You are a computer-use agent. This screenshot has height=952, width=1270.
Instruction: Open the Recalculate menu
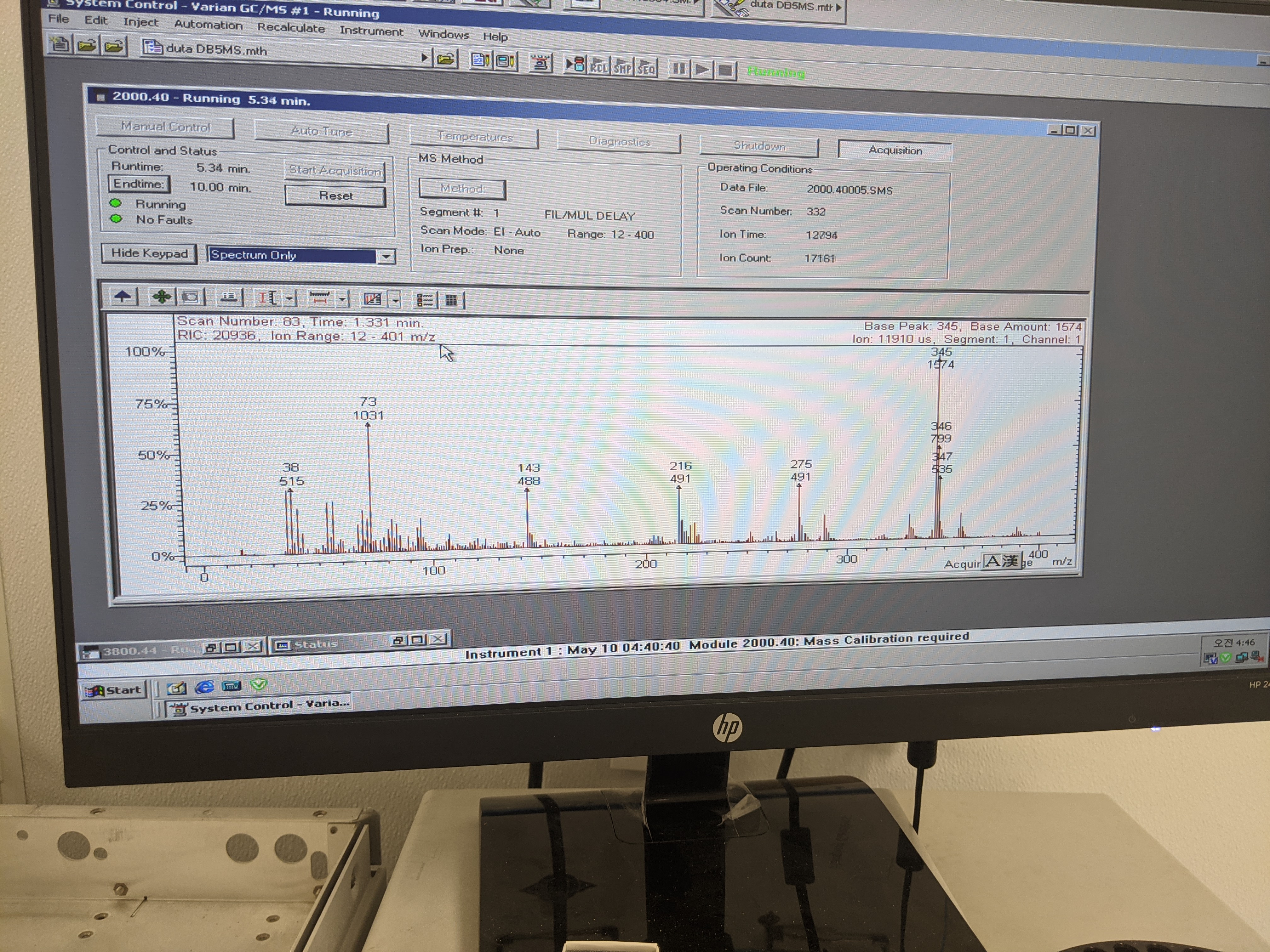[290, 27]
